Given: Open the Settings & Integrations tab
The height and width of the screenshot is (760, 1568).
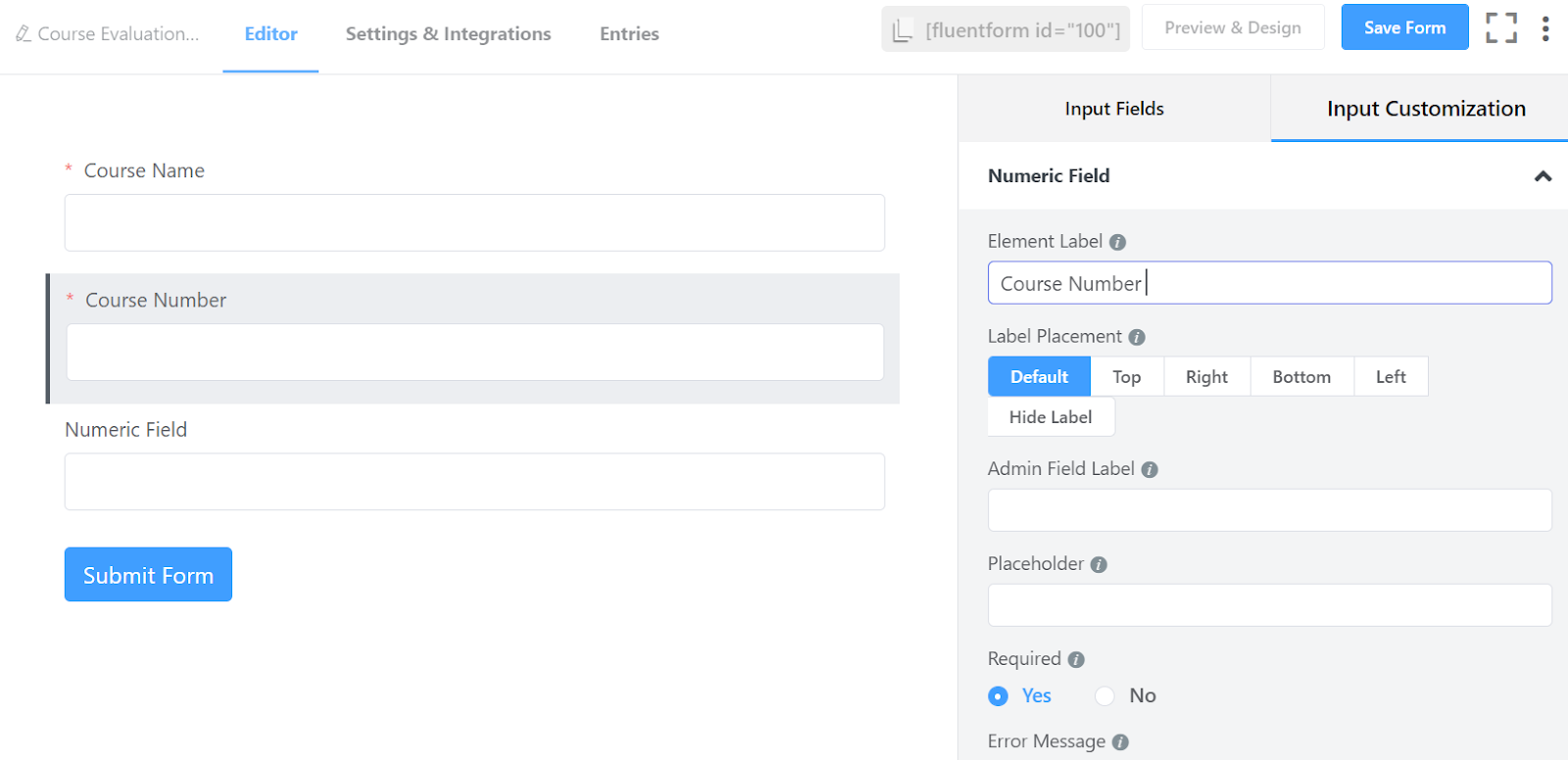Looking at the screenshot, I should tap(448, 34).
